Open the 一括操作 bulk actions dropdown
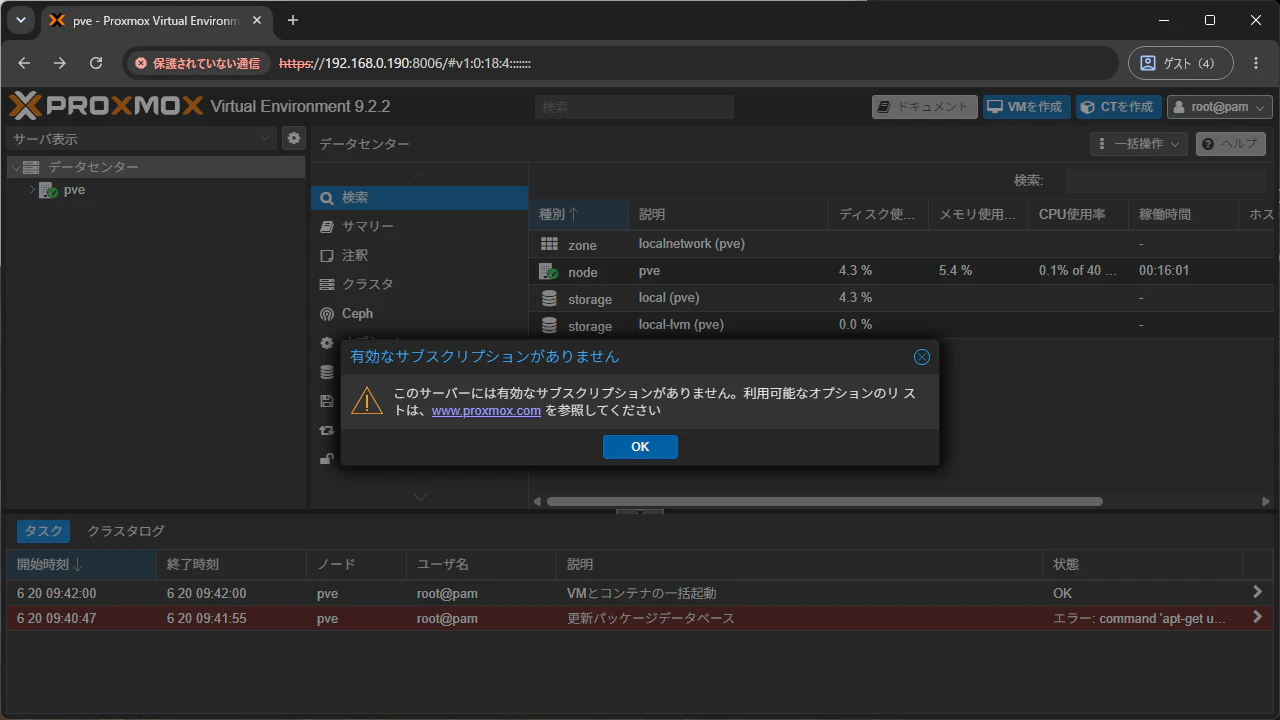Image resolution: width=1280 pixels, height=720 pixels. [x=1138, y=144]
